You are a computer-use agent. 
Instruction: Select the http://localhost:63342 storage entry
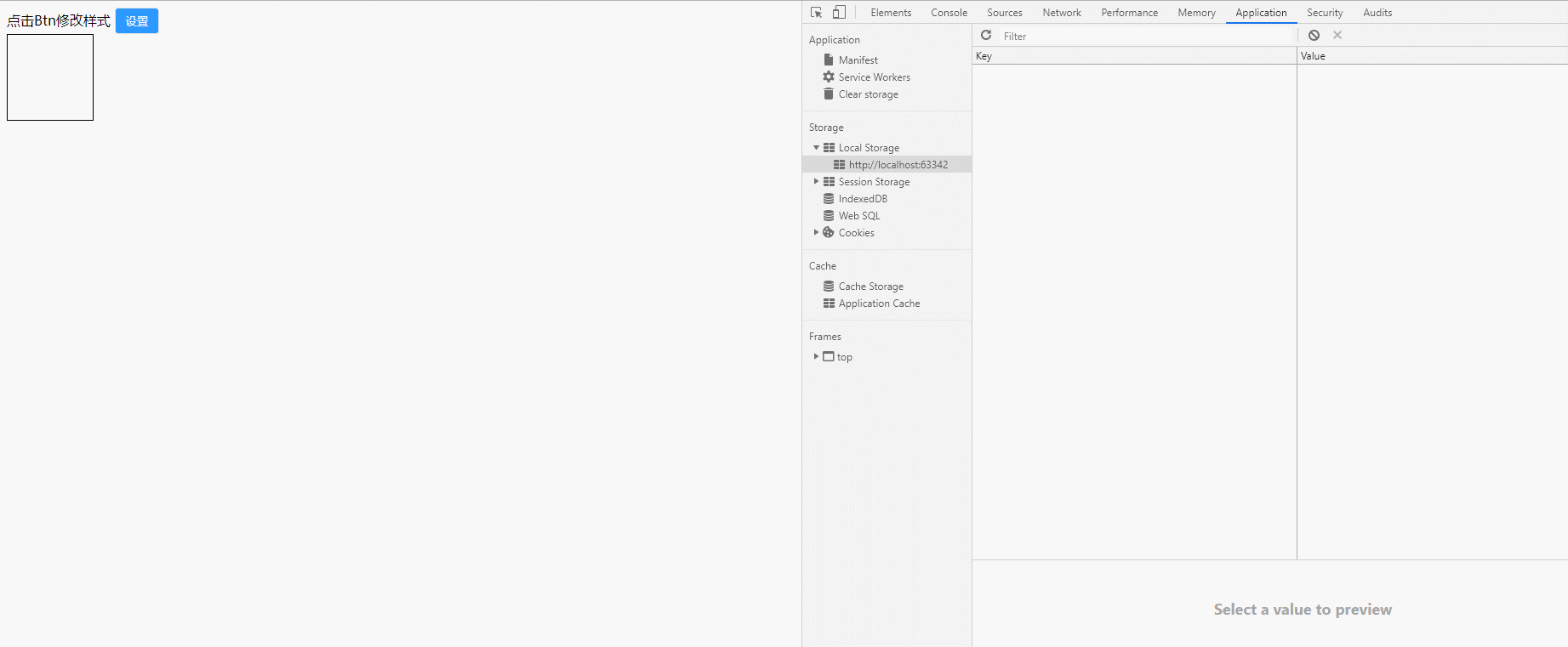pos(898,165)
